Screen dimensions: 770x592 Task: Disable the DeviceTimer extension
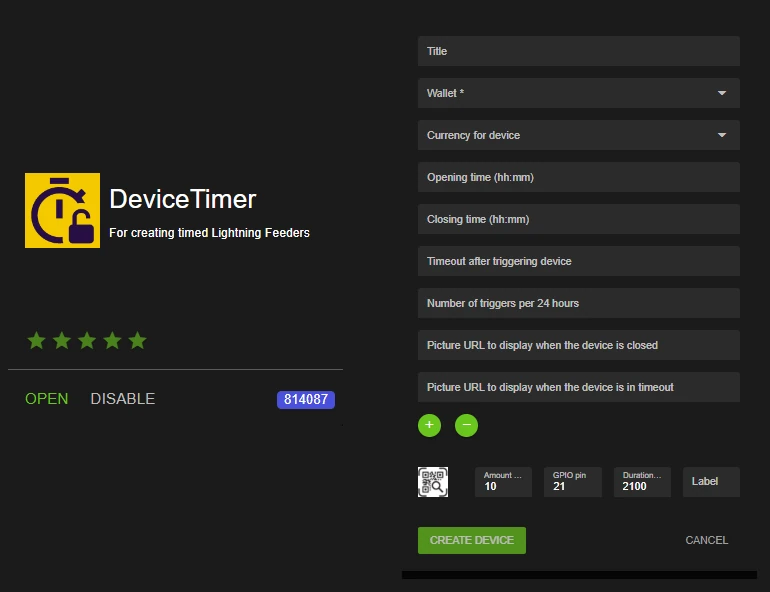(123, 399)
